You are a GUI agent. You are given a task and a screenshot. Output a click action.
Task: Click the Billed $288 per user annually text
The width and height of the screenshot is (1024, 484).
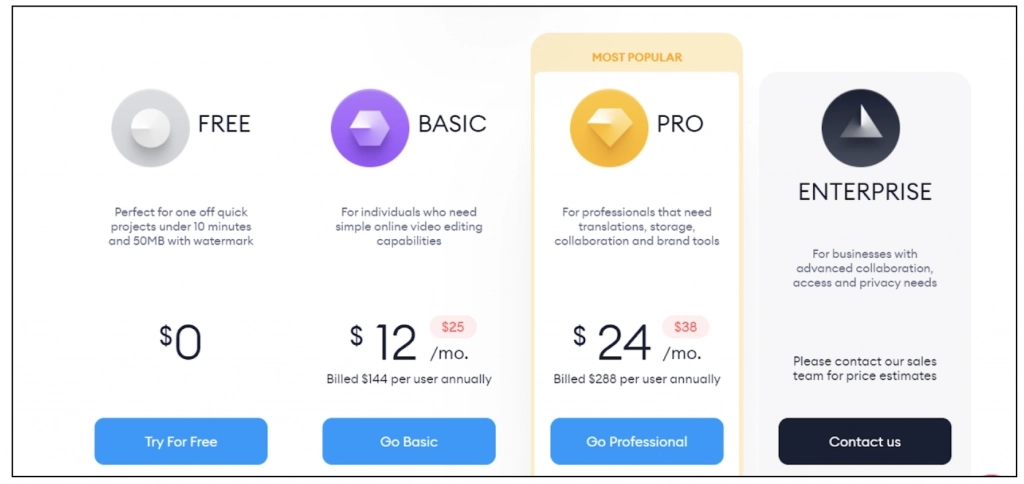[637, 380]
